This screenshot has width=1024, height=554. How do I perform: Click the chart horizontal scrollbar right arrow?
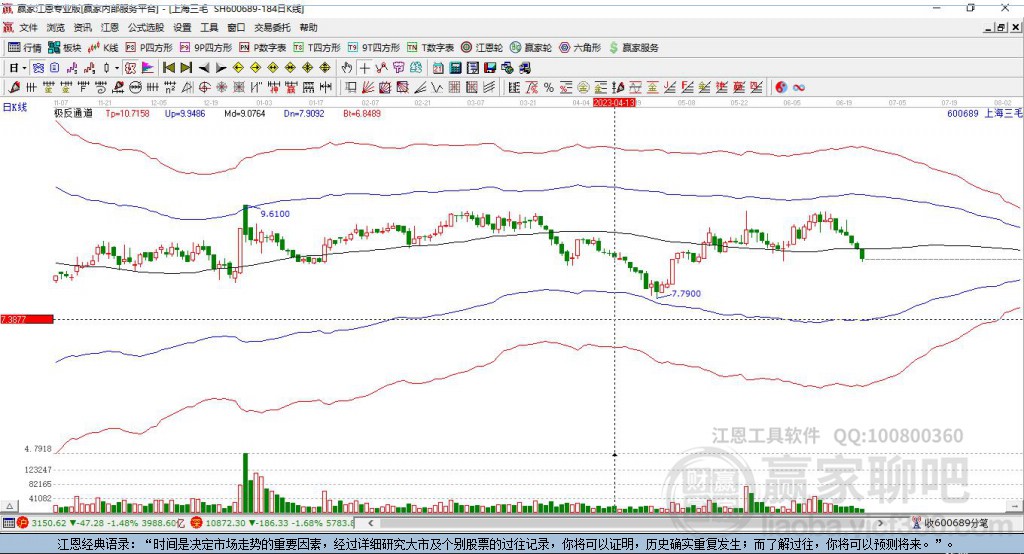880,523
